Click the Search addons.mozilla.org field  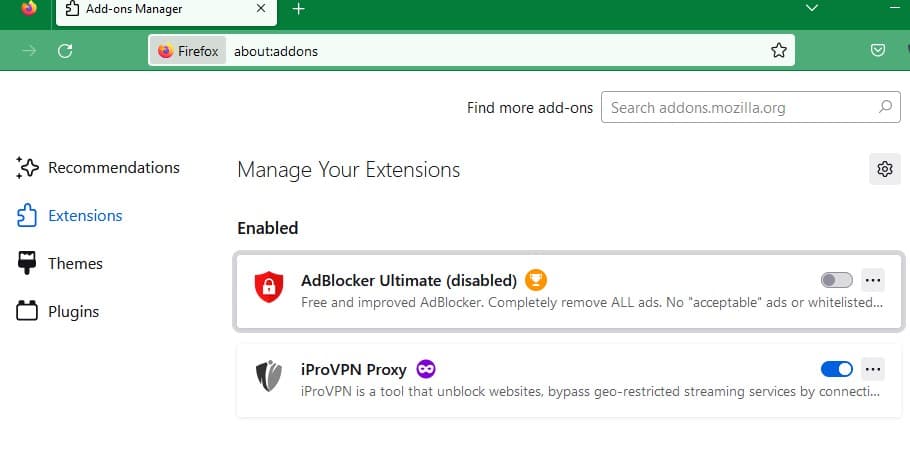740,107
